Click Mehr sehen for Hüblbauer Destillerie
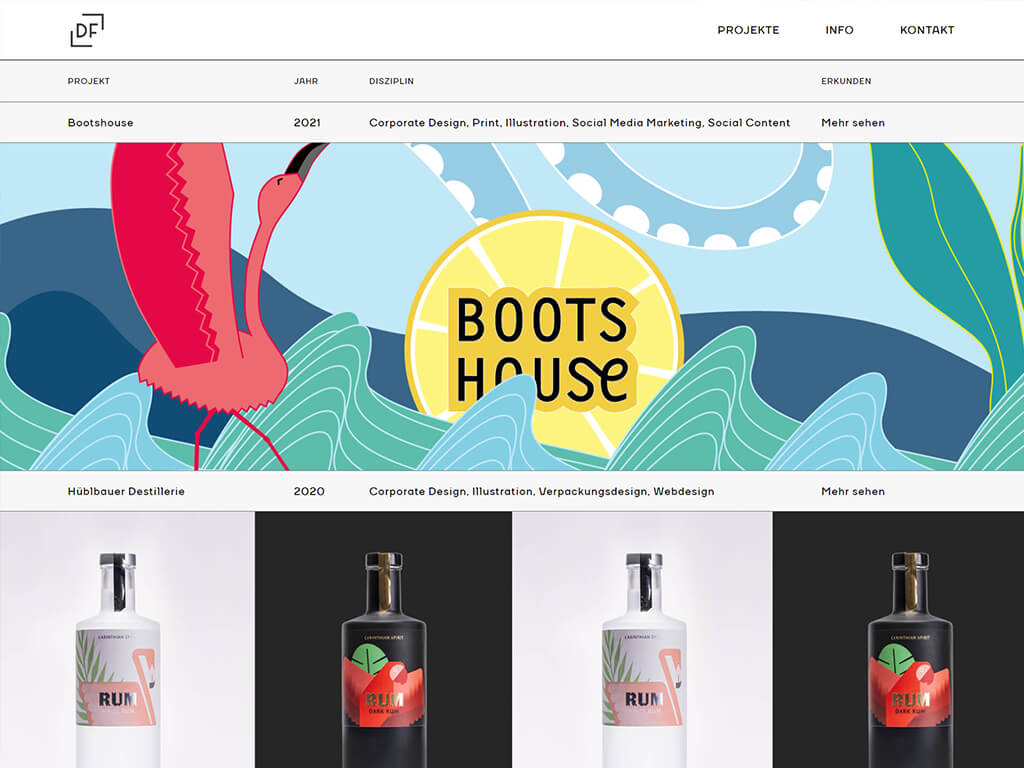1024x768 pixels. pyautogui.click(x=853, y=492)
